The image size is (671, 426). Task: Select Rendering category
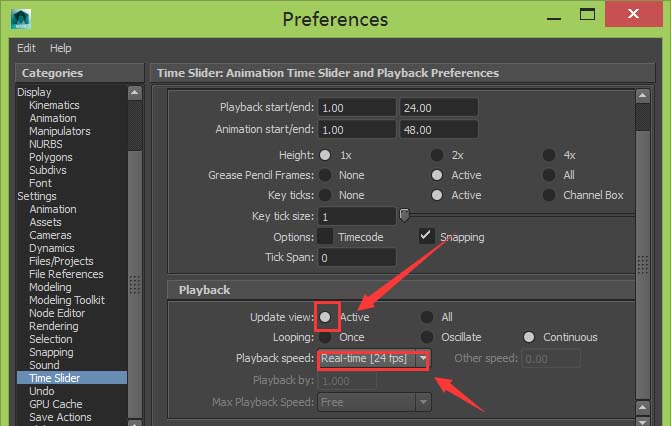click(x=54, y=326)
